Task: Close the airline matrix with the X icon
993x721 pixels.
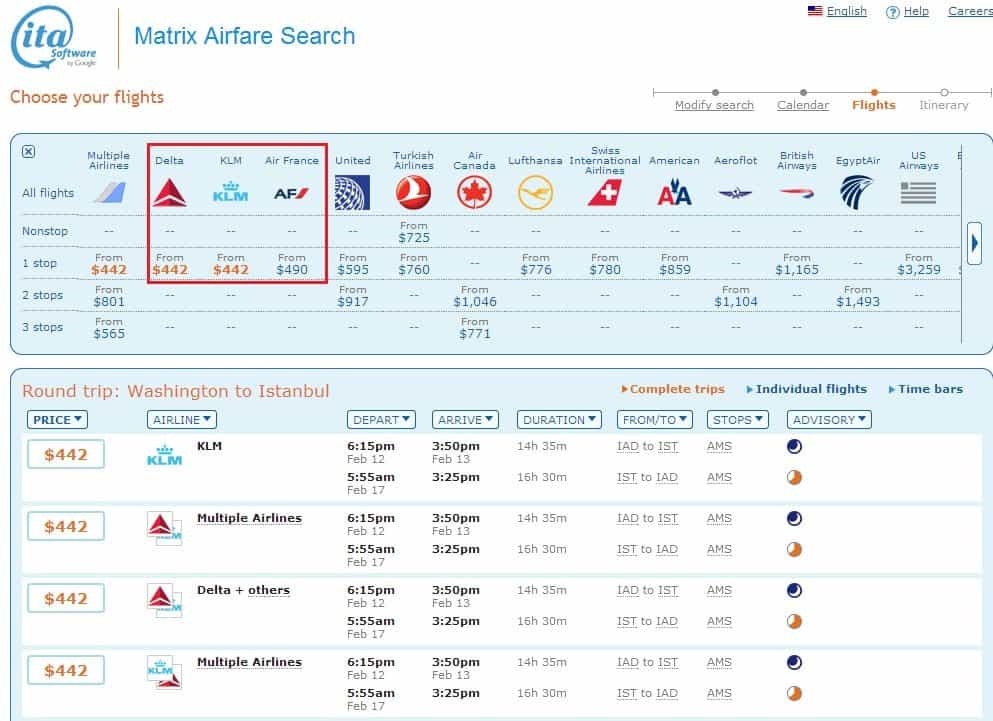Action: pos(28,151)
